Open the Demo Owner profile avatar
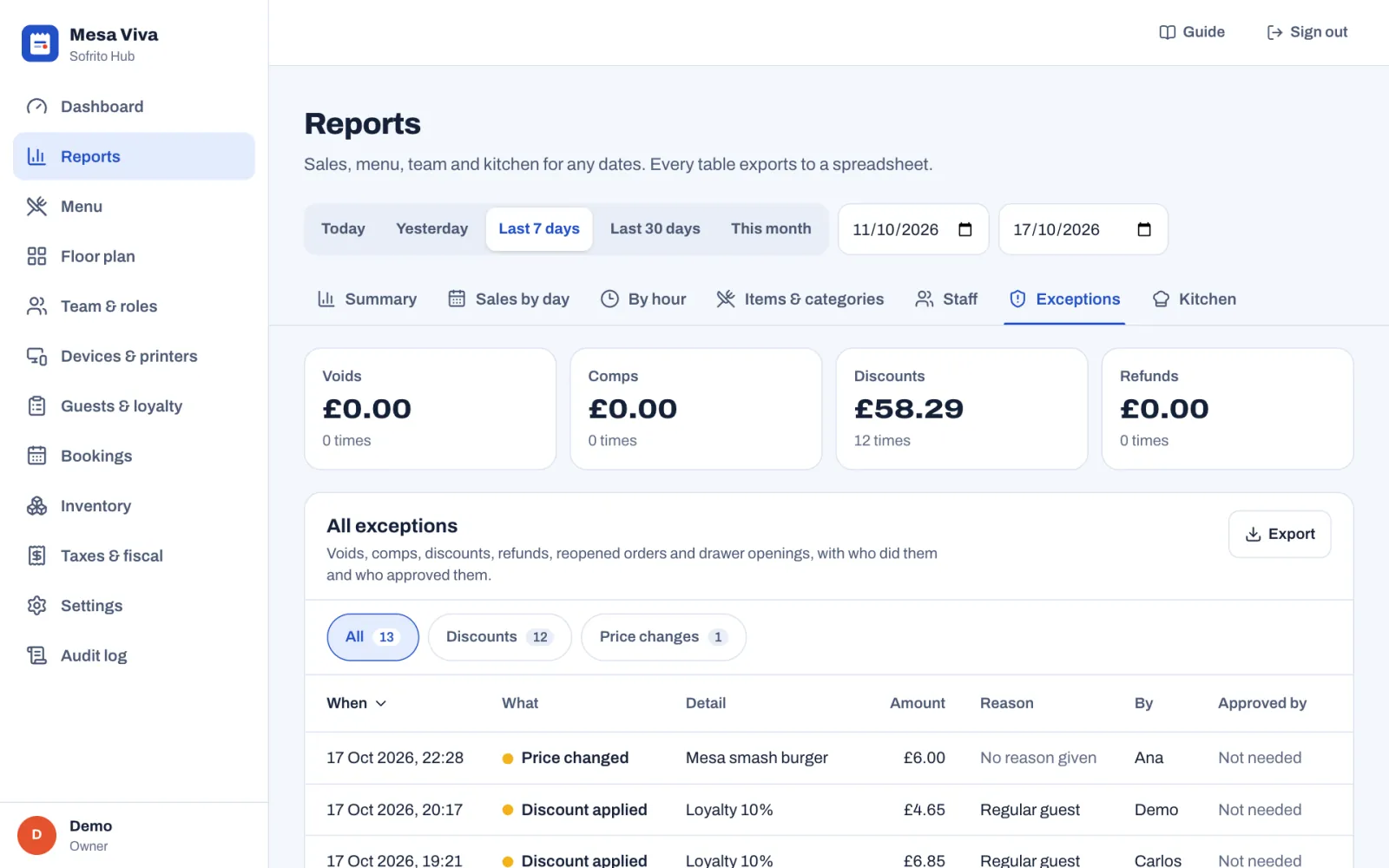The image size is (1389, 868). point(36,835)
